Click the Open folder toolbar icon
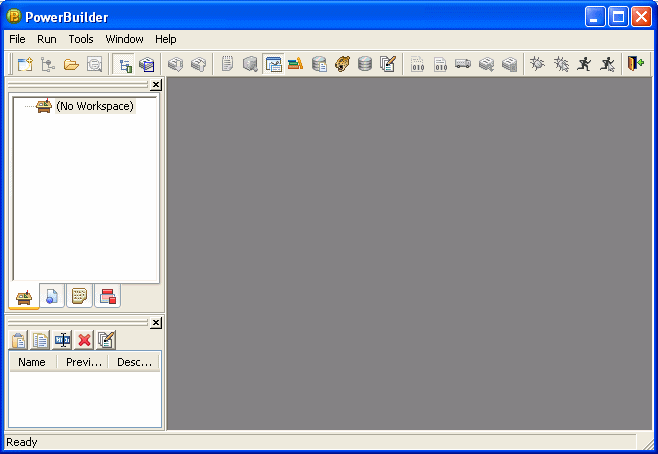This screenshot has height=454, width=658. pos(71,64)
